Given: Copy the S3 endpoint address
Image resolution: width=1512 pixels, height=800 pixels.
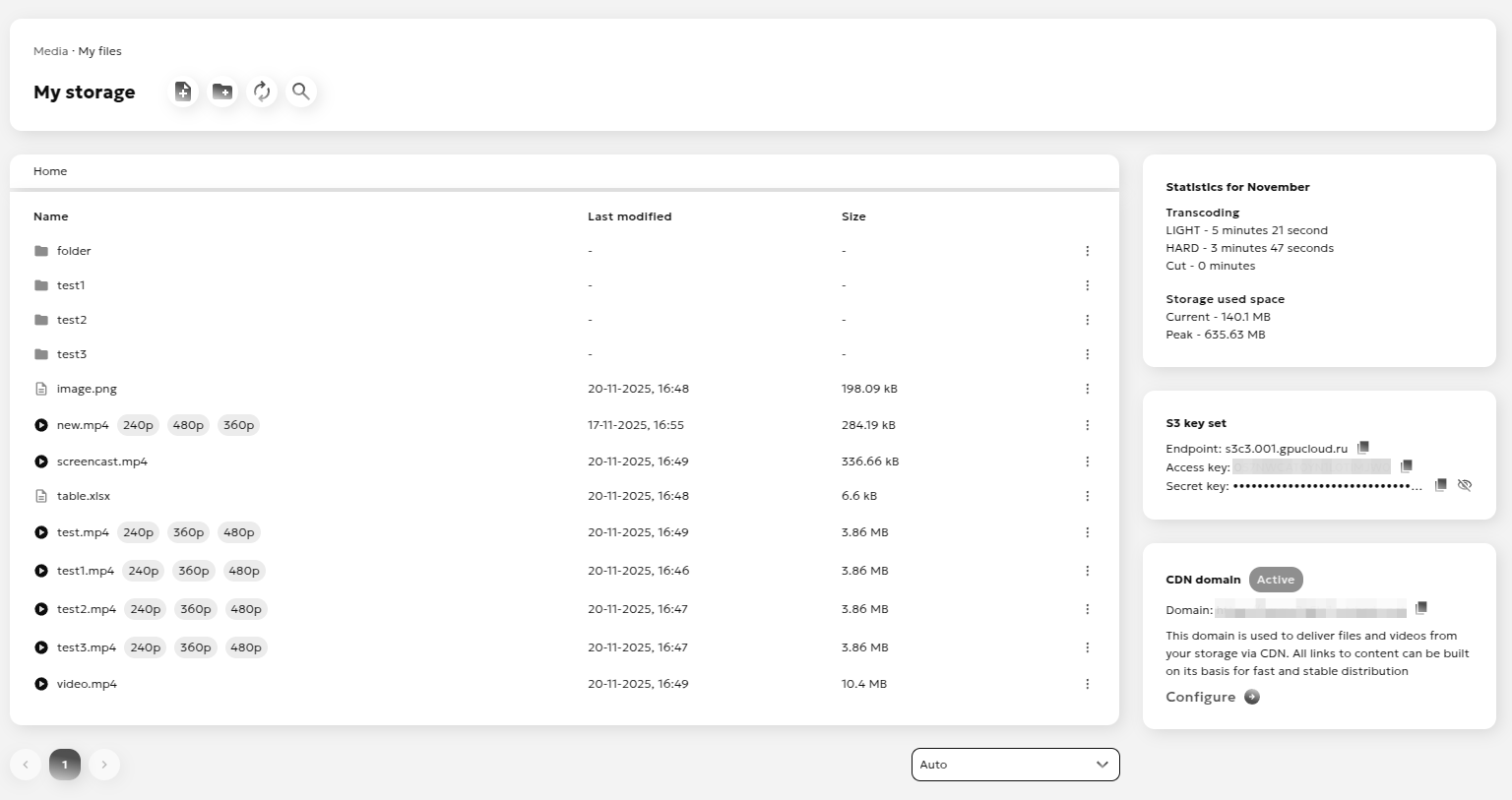Looking at the screenshot, I should [1363, 448].
